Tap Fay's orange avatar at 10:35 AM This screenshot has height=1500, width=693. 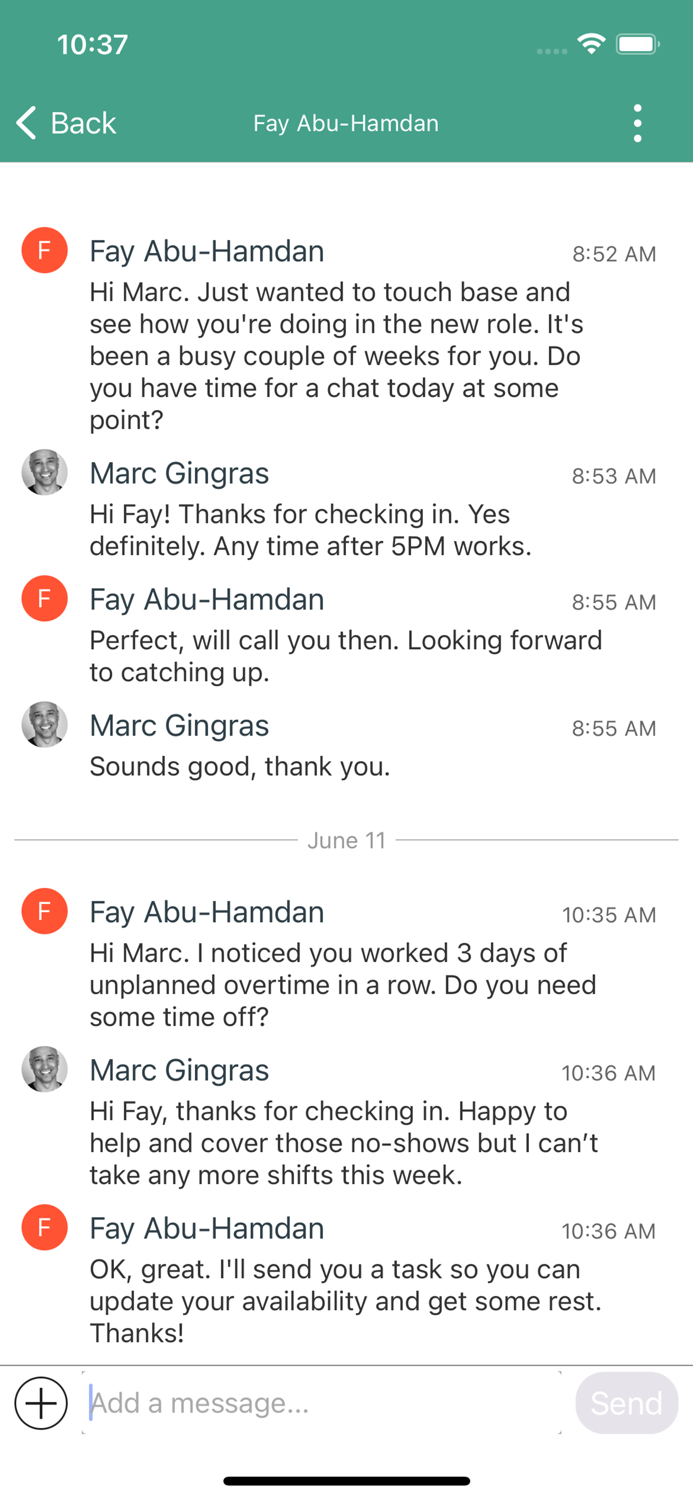pos(44,911)
